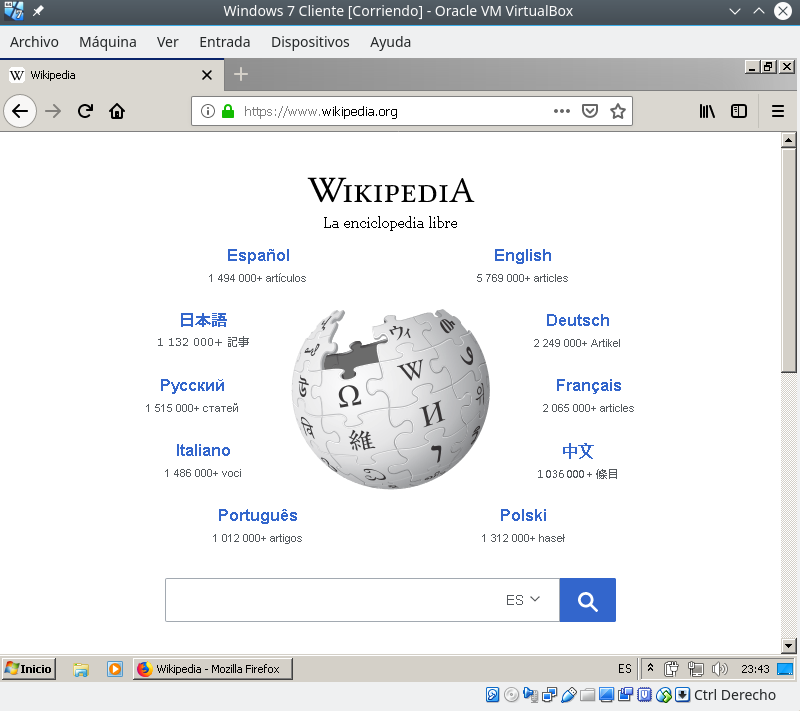The width and height of the screenshot is (800, 711).
Task: Open the Dispositivos menu
Action: coord(310,42)
